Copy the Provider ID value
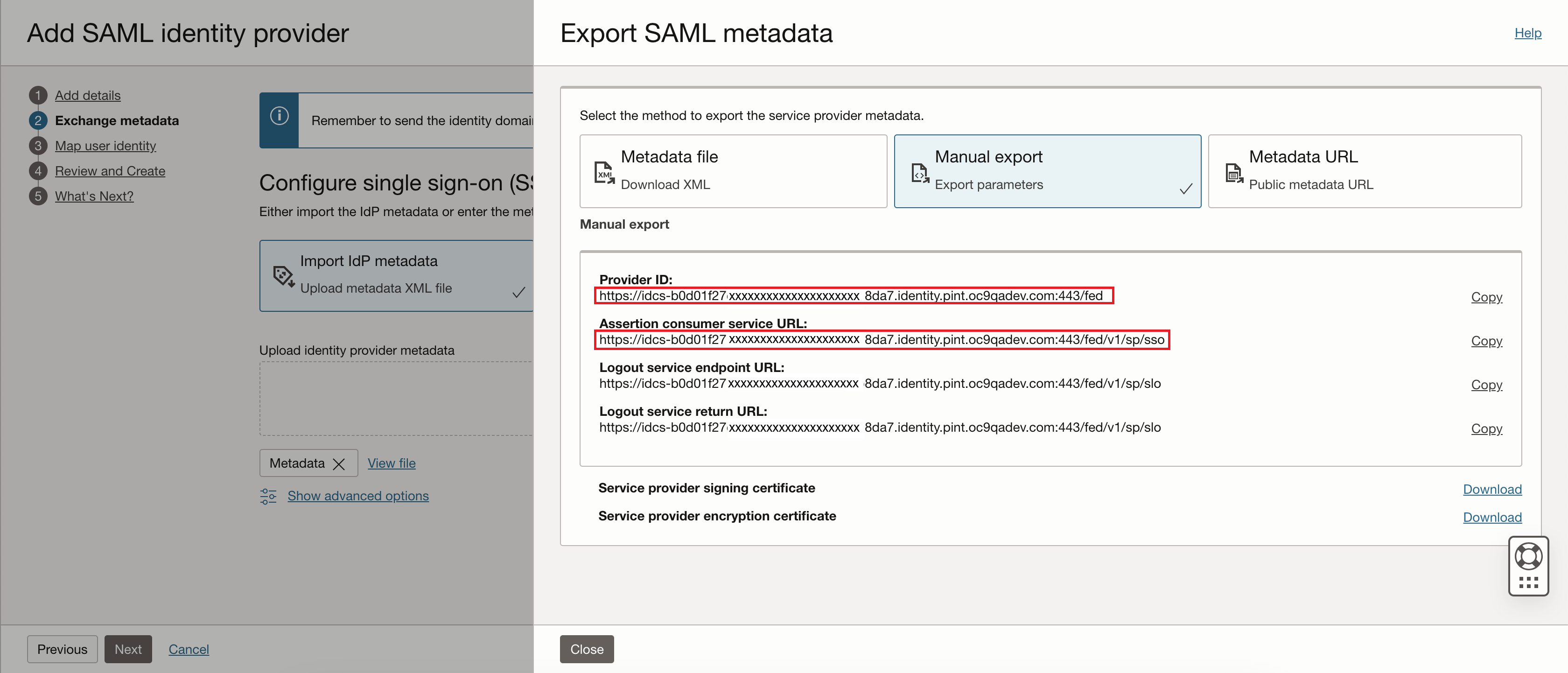 click(1486, 297)
